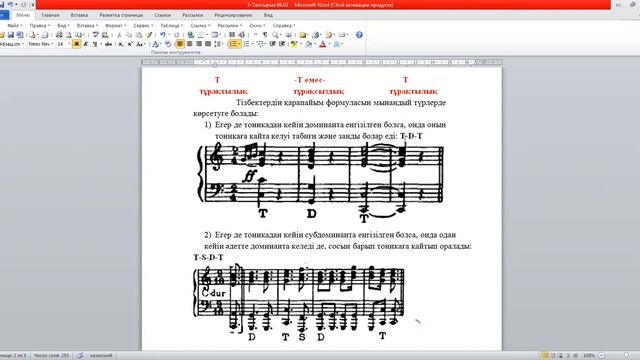Click the print preview icon
Screen dimensions: 640x360
69,35
